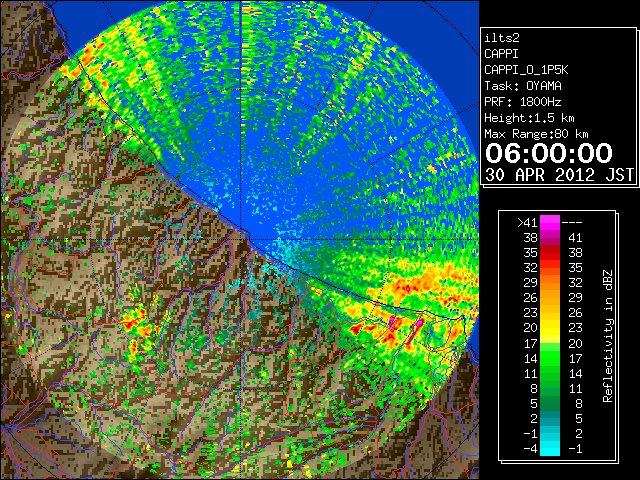Click the "Max Range:80 km" line
640x480 pixels.
pyautogui.click(x=536, y=134)
